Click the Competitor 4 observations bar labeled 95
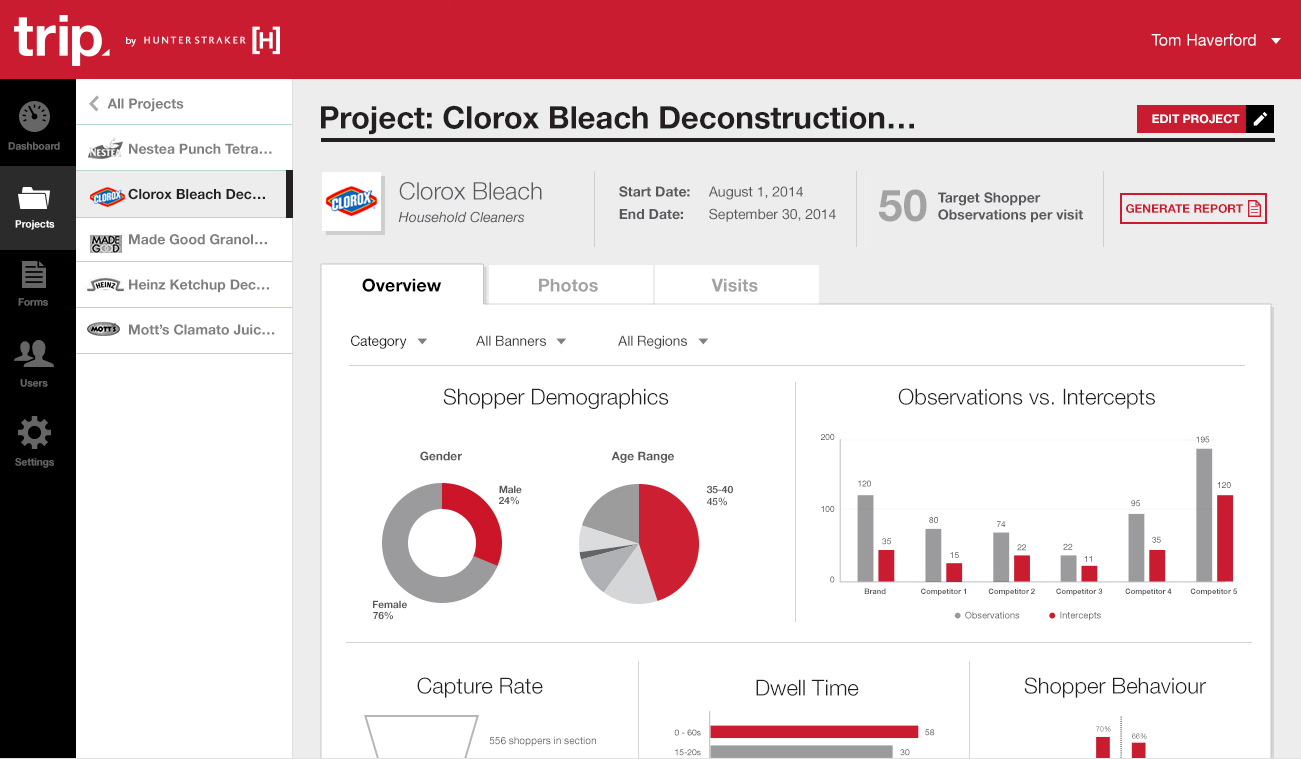 coord(1136,547)
